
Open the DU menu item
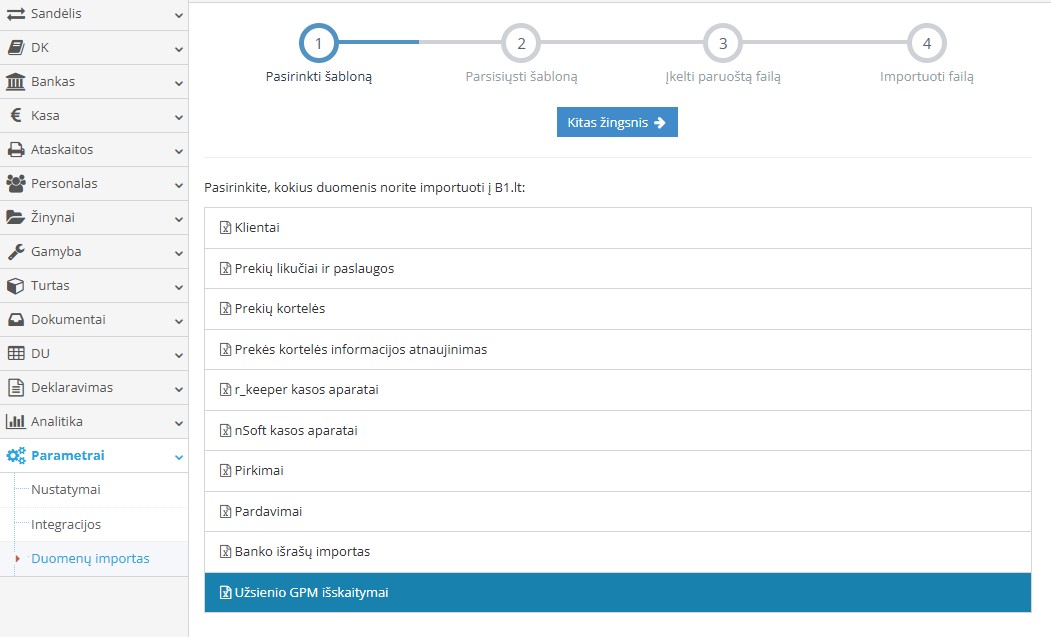point(40,354)
